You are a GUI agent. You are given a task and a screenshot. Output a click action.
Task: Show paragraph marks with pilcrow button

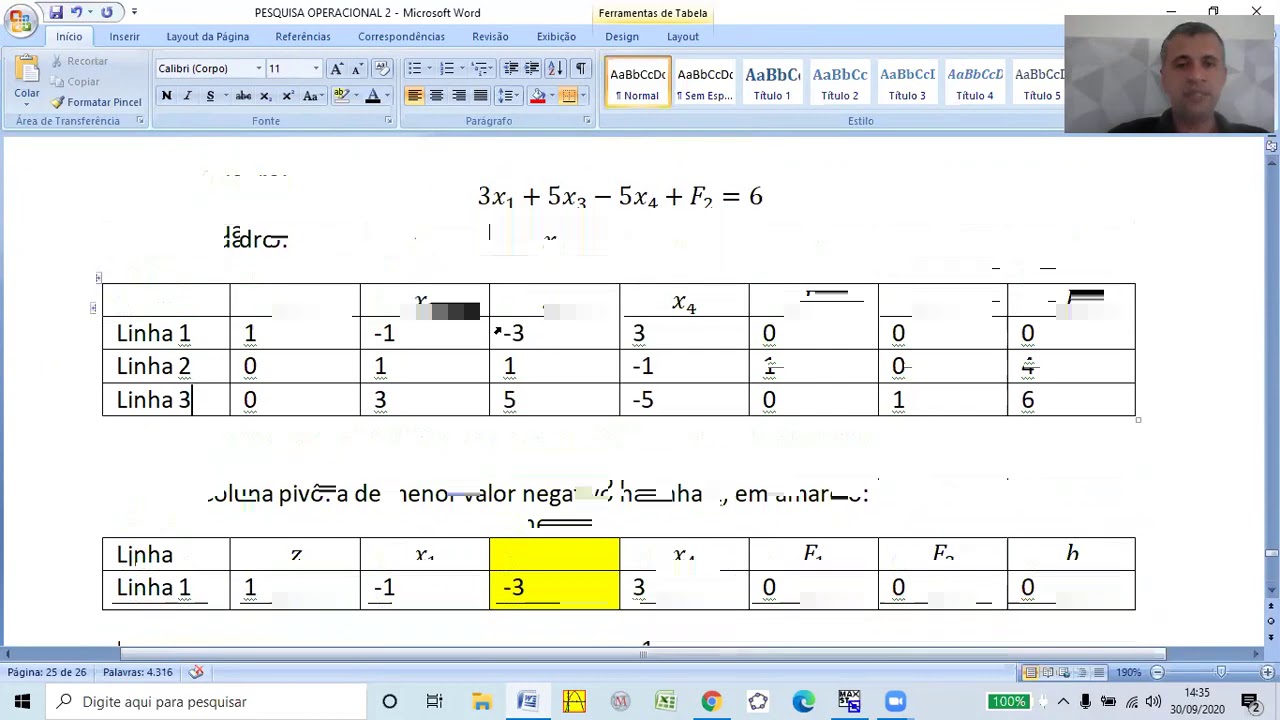(x=580, y=68)
